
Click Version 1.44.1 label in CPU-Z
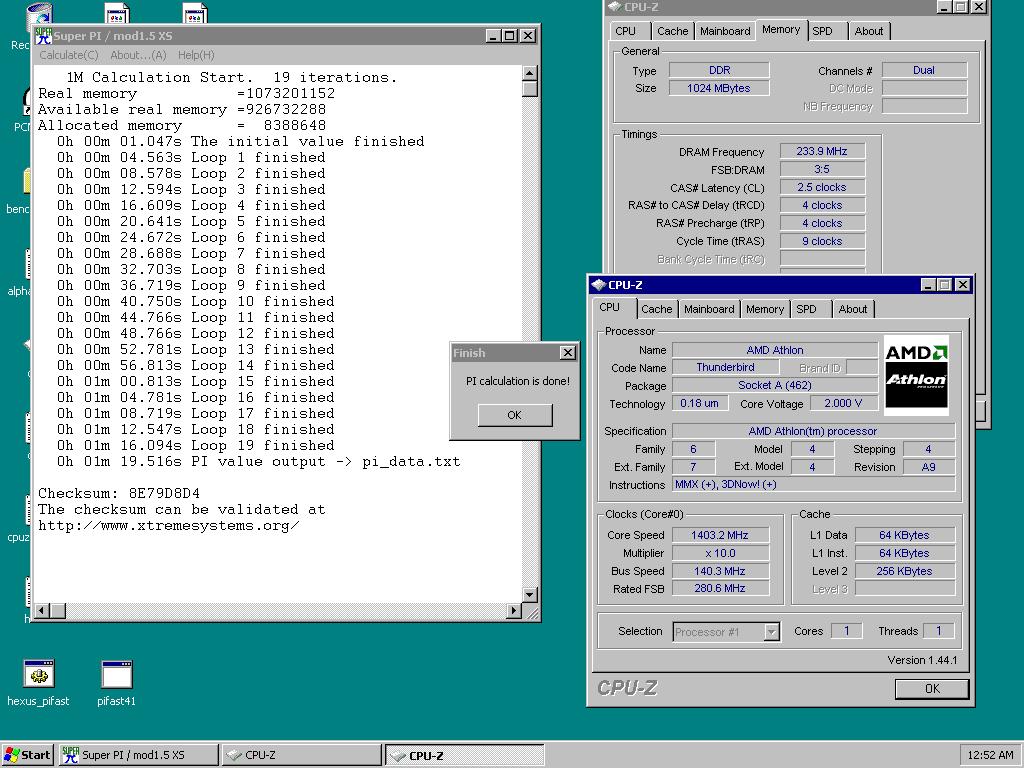922,660
